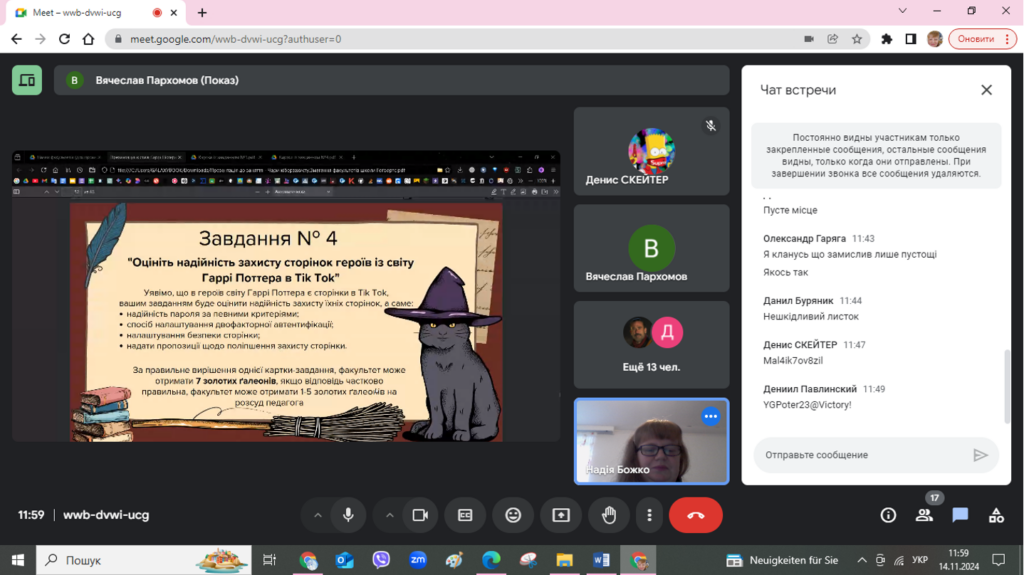Close the Meet browser tab

(174, 12)
